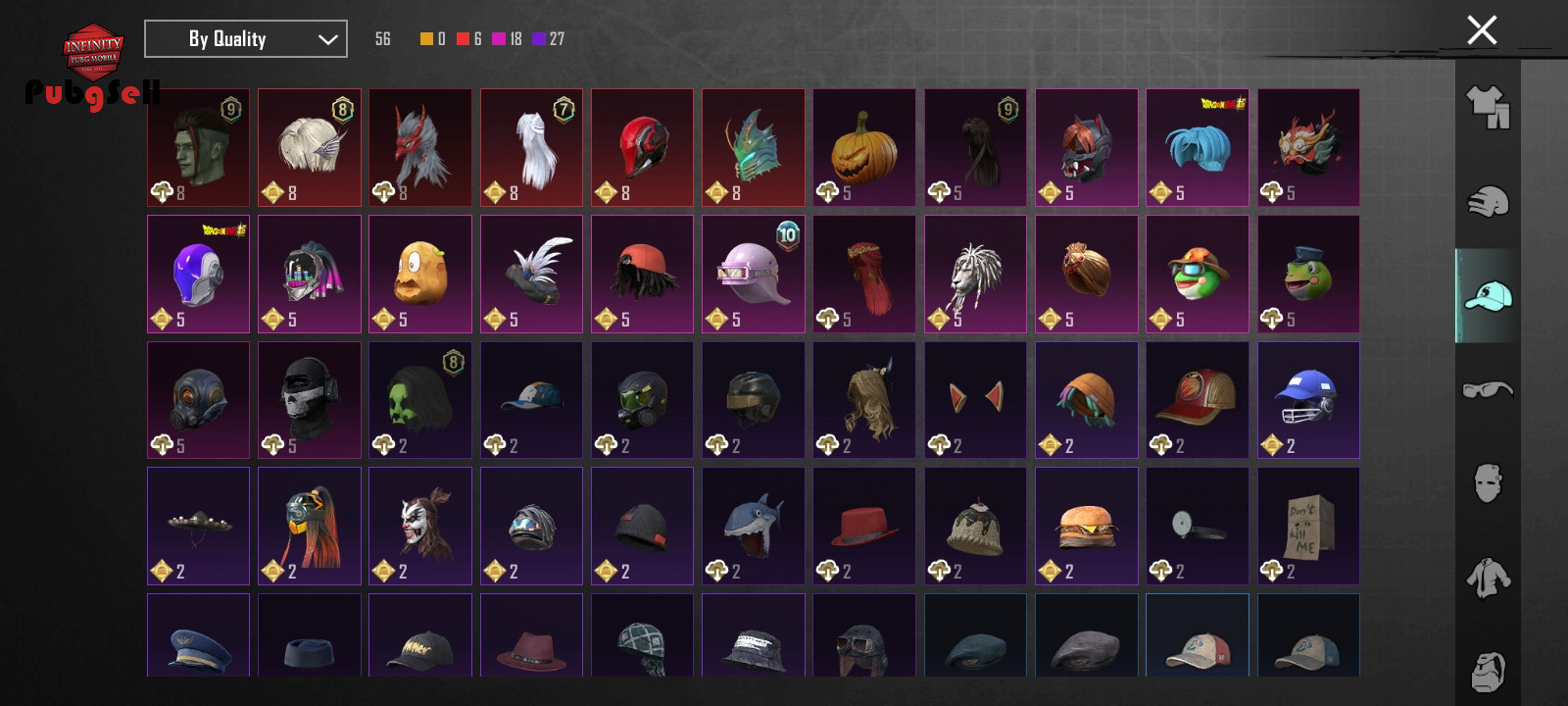Select the Don't Kill Me paper bag mask
Image resolution: width=1568 pixels, height=706 pixels.
(x=1308, y=527)
